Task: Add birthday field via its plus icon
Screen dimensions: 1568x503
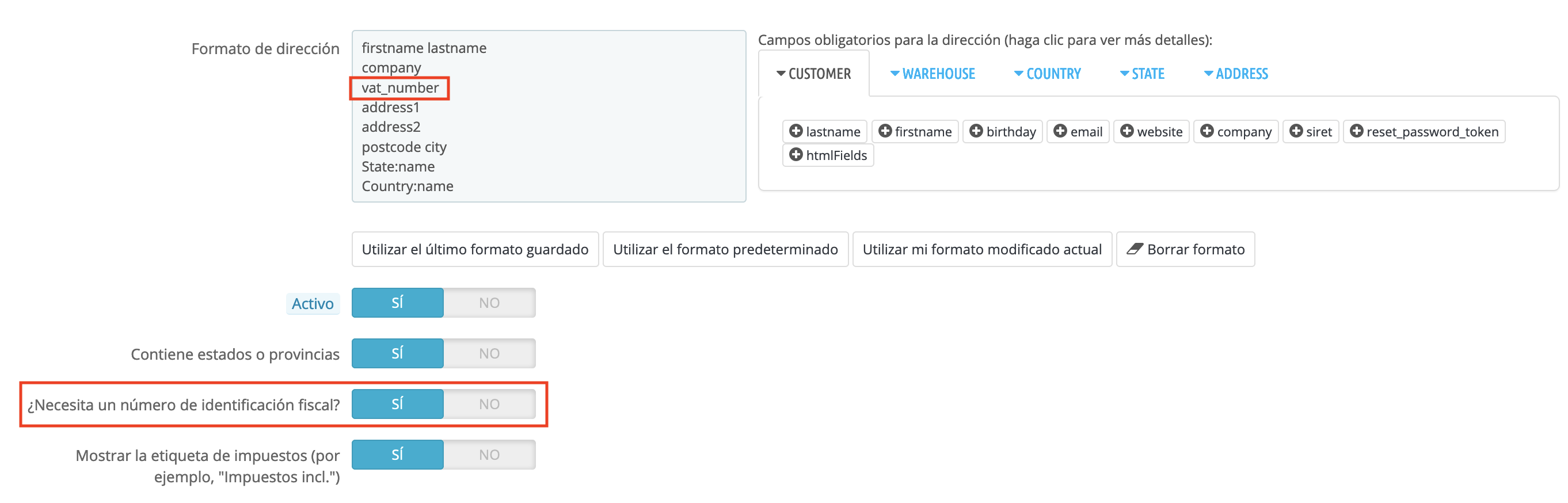Action: click(976, 131)
